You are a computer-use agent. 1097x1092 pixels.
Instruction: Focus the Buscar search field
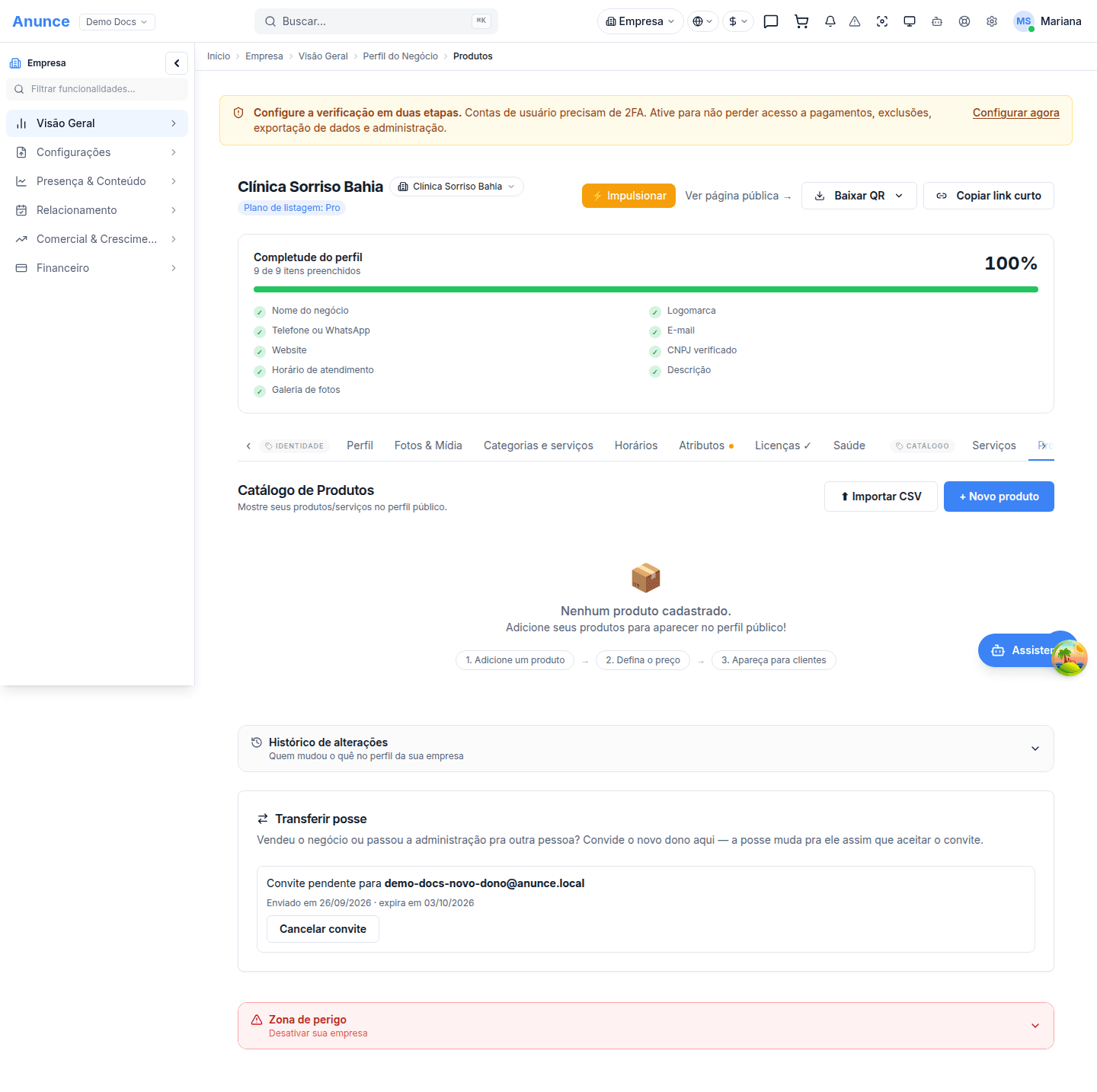click(x=376, y=21)
